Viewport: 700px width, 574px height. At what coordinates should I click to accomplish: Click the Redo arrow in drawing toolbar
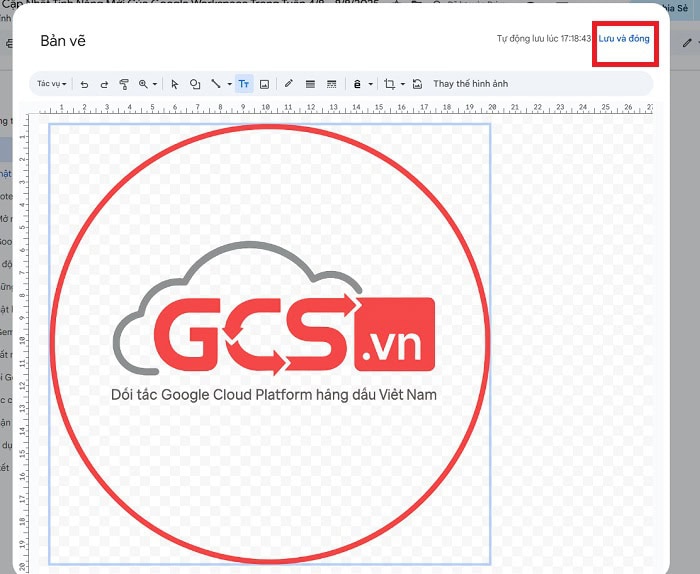tap(104, 84)
